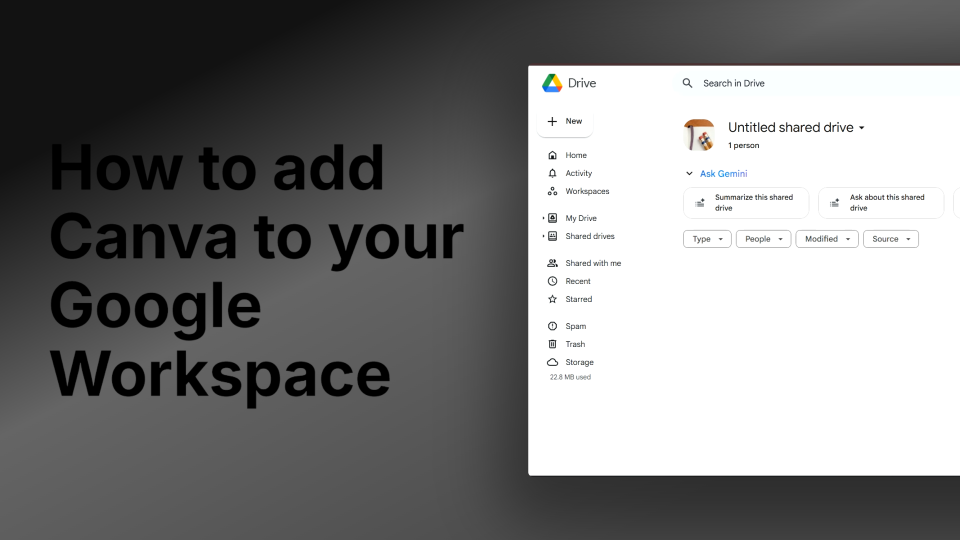This screenshot has height=540, width=960.
Task: Click the Ask about suggestion sparkle icon
Action: pos(834,203)
